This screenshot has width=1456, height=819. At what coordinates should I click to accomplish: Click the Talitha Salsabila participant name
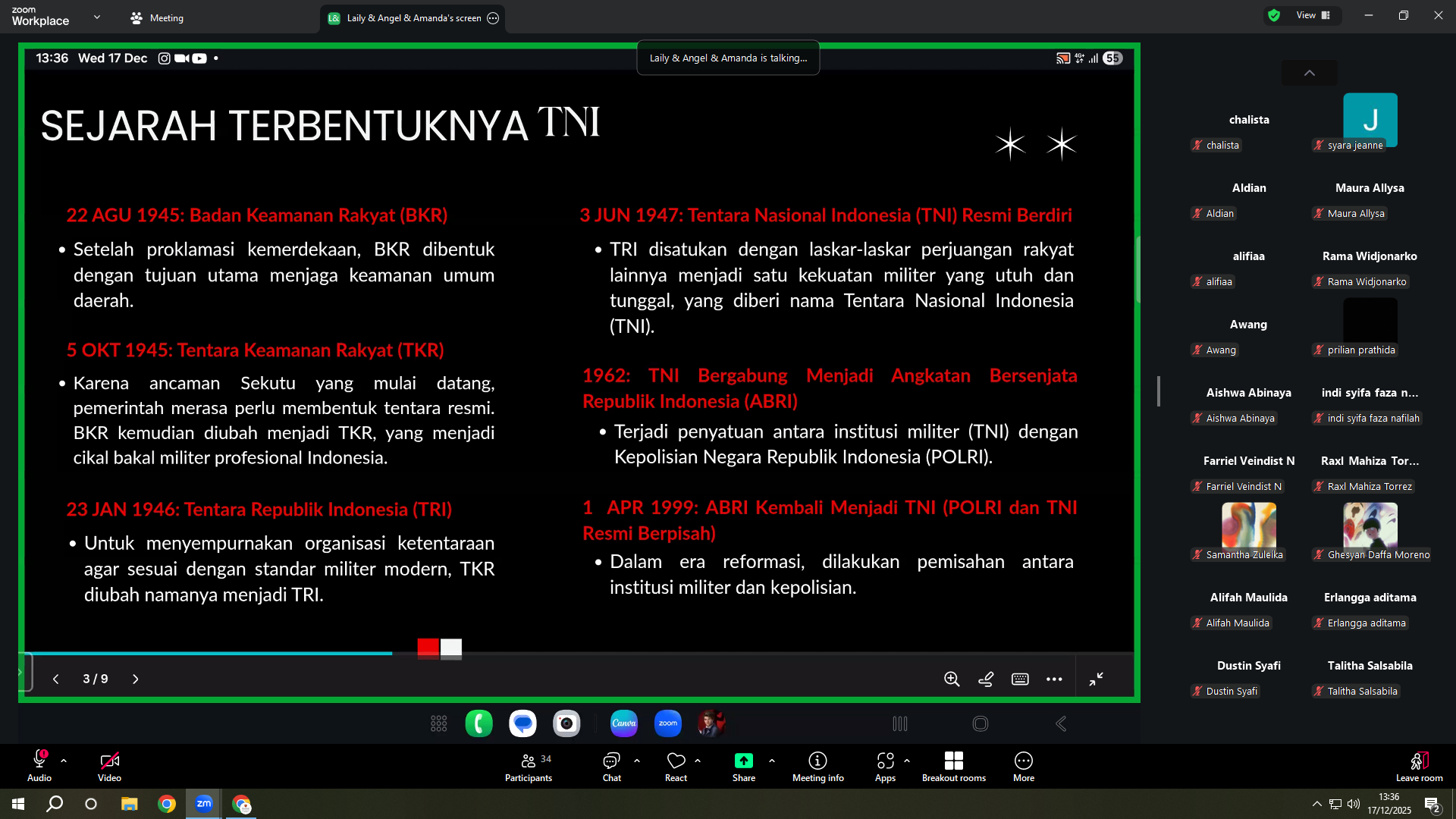1370,666
